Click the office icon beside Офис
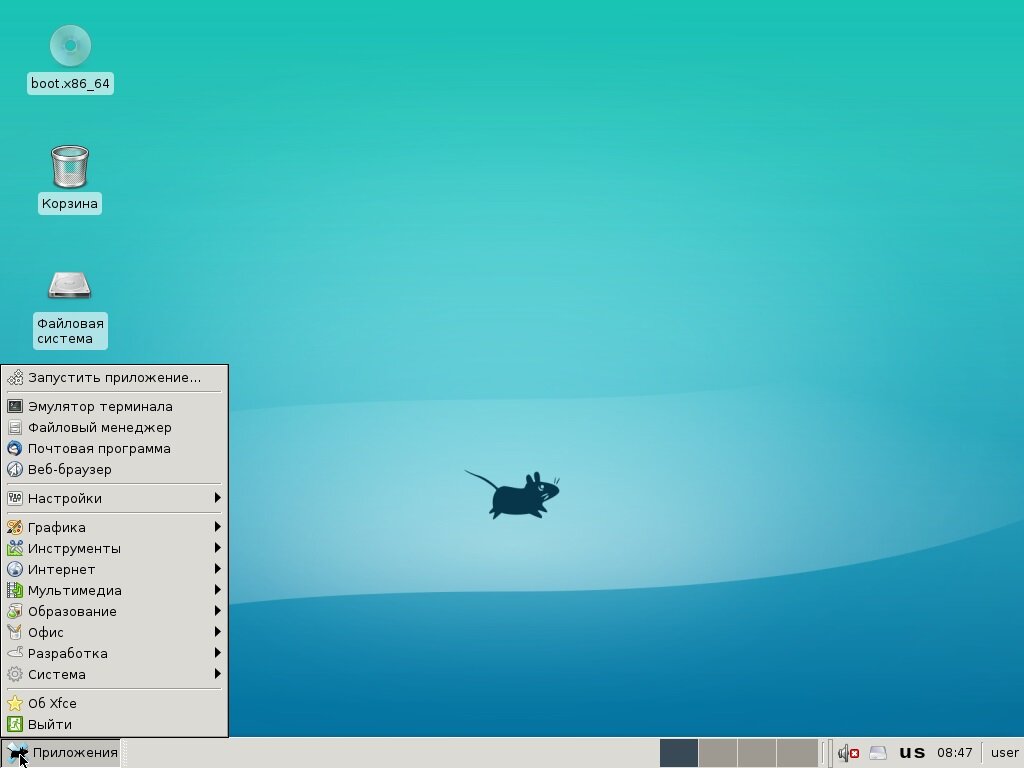 coord(14,632)
